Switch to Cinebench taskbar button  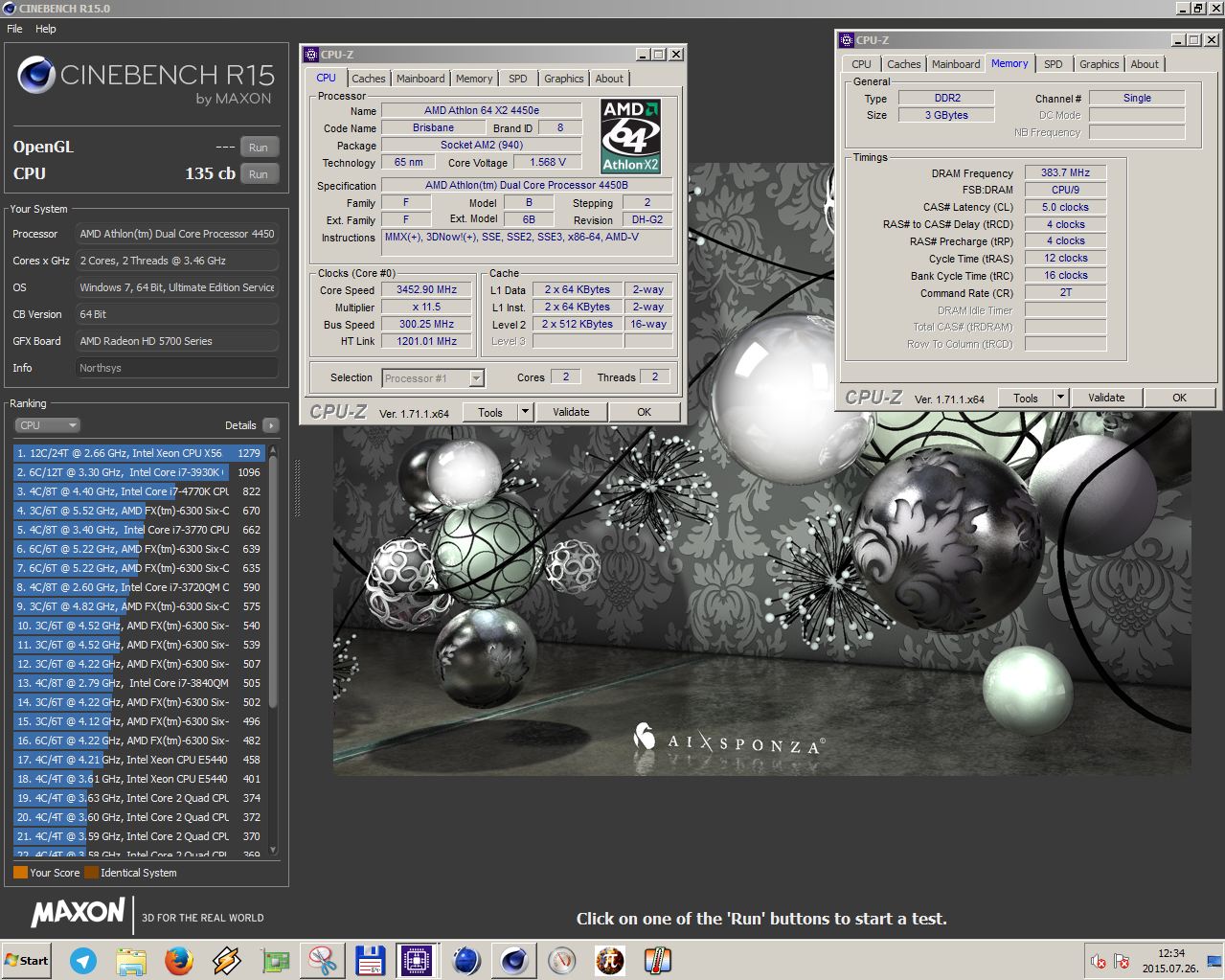[514, 960]
